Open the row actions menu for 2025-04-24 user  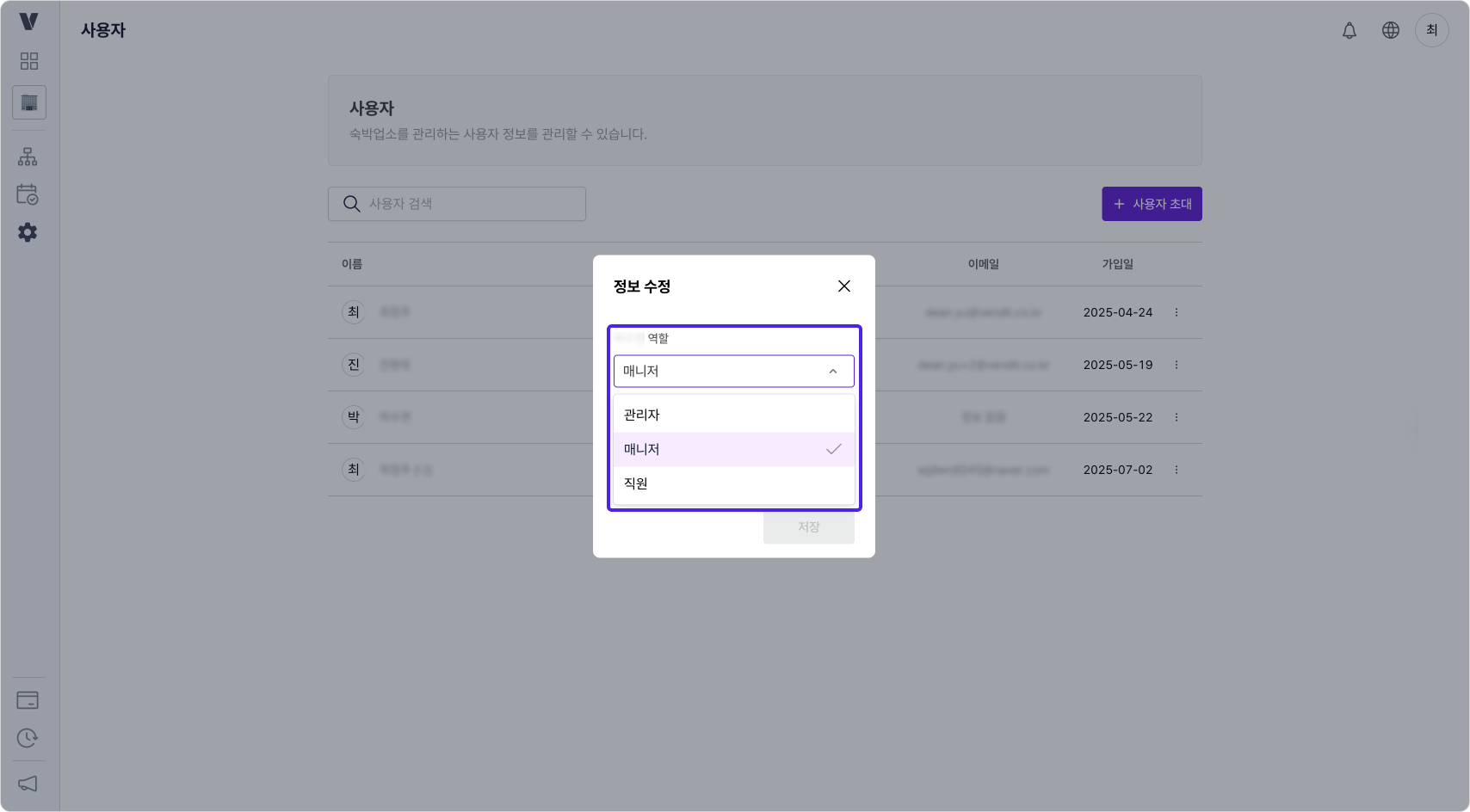pos(1177,312)
